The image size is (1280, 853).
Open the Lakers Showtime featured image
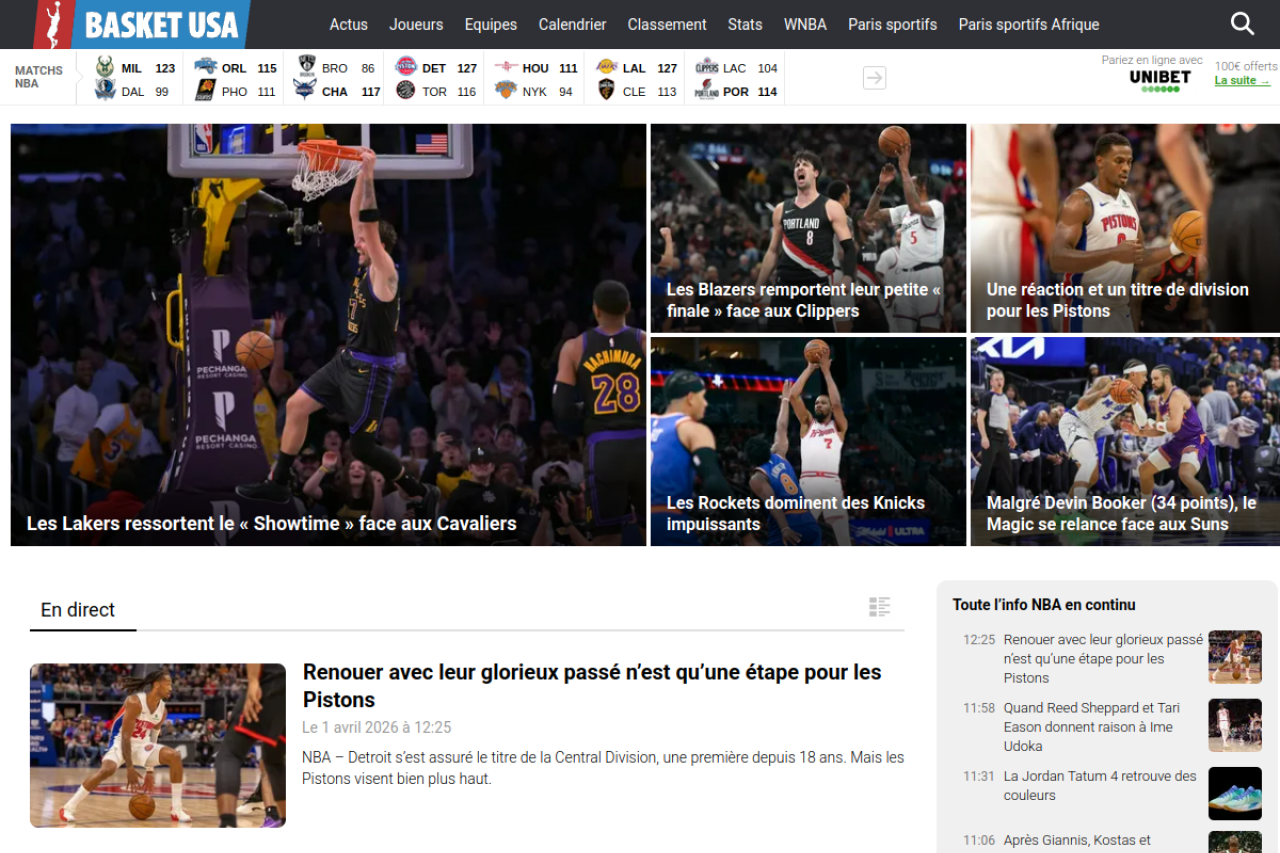[x=328, y=334]
